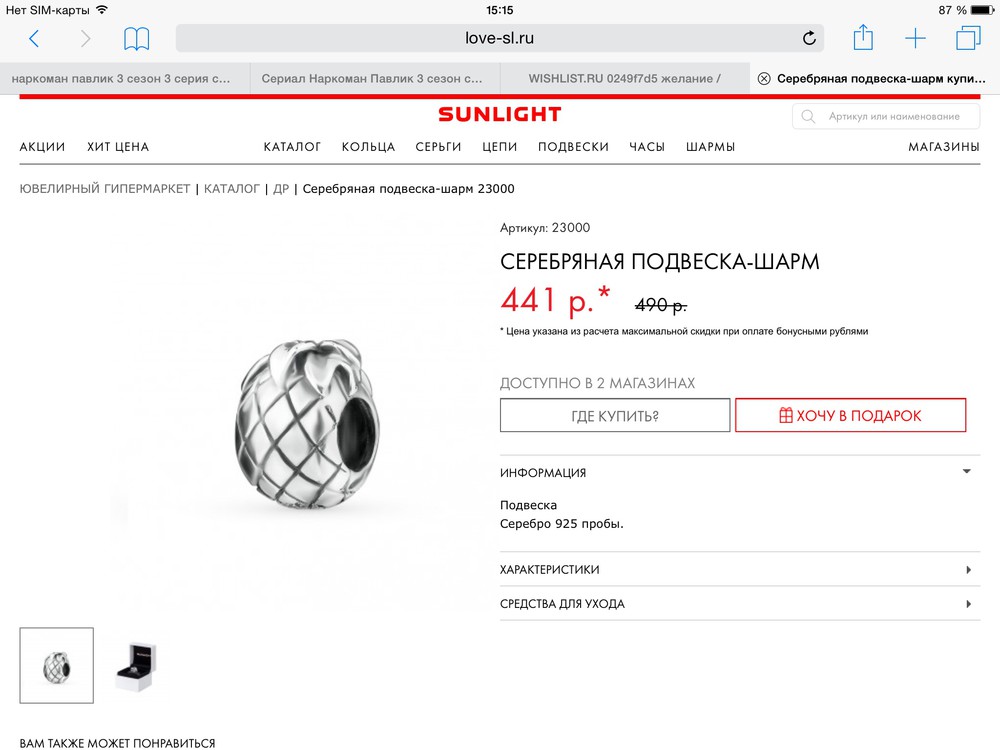
Task: Switch to the WISHLIST.RU tab
Action: point(624,78)
